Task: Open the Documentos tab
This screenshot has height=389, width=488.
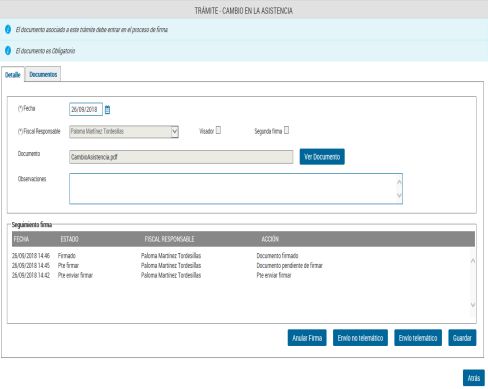Action: (43, 74)
